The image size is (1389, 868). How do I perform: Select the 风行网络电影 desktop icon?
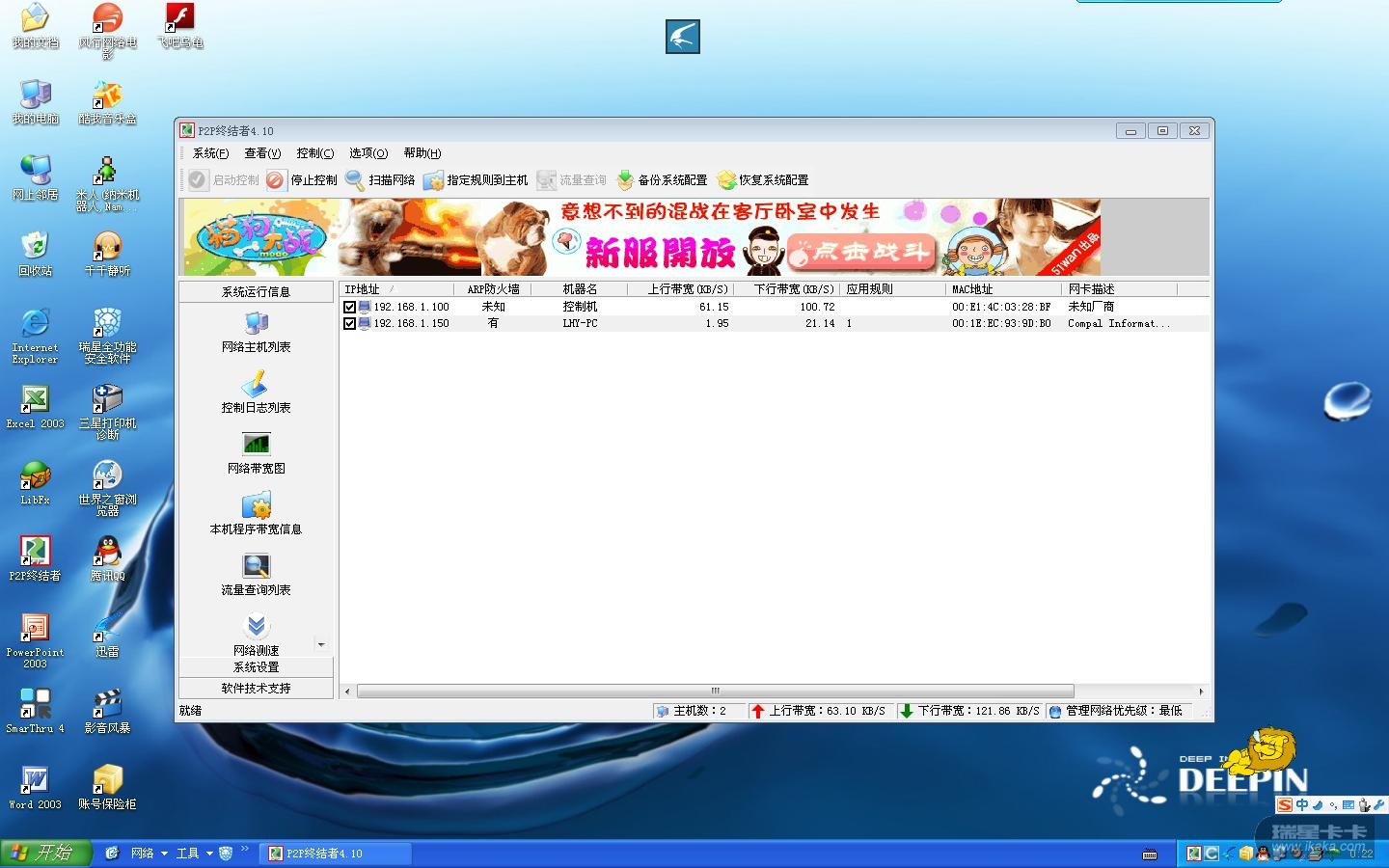[x=107, y=30]
